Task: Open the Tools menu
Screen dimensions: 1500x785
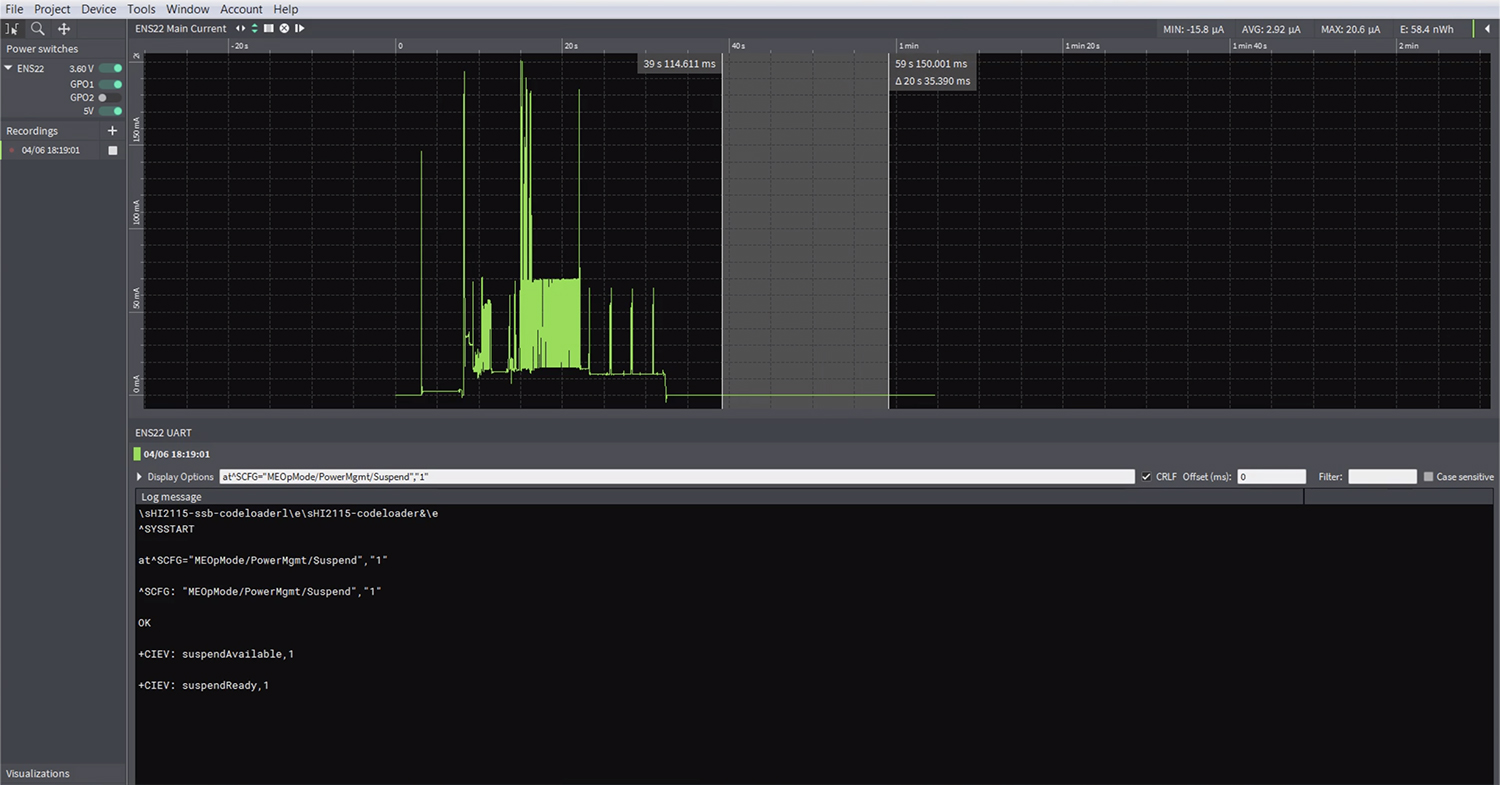Action: pos(141,9)
